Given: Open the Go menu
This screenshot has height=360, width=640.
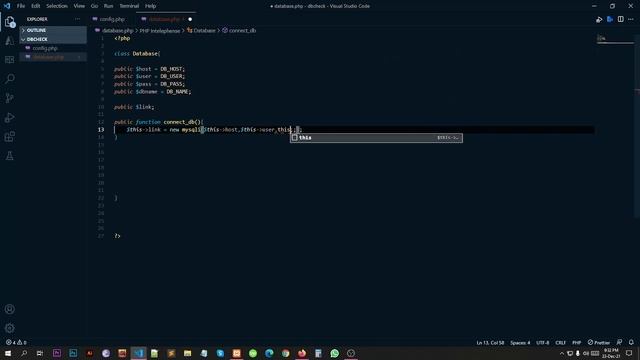Looking at the screenshot, I should (94, 6).
